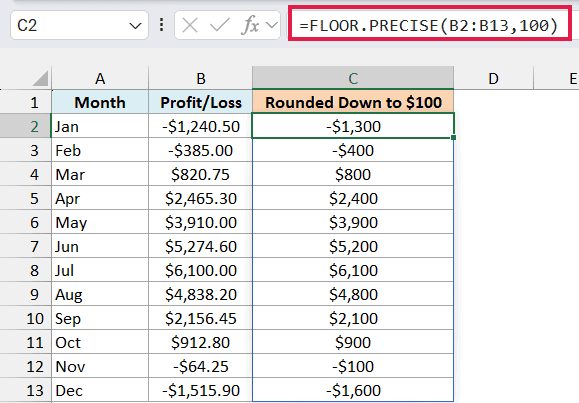This screenshot has width=579, height=403.
Task: Select column C header
Action: click(353, 78)
